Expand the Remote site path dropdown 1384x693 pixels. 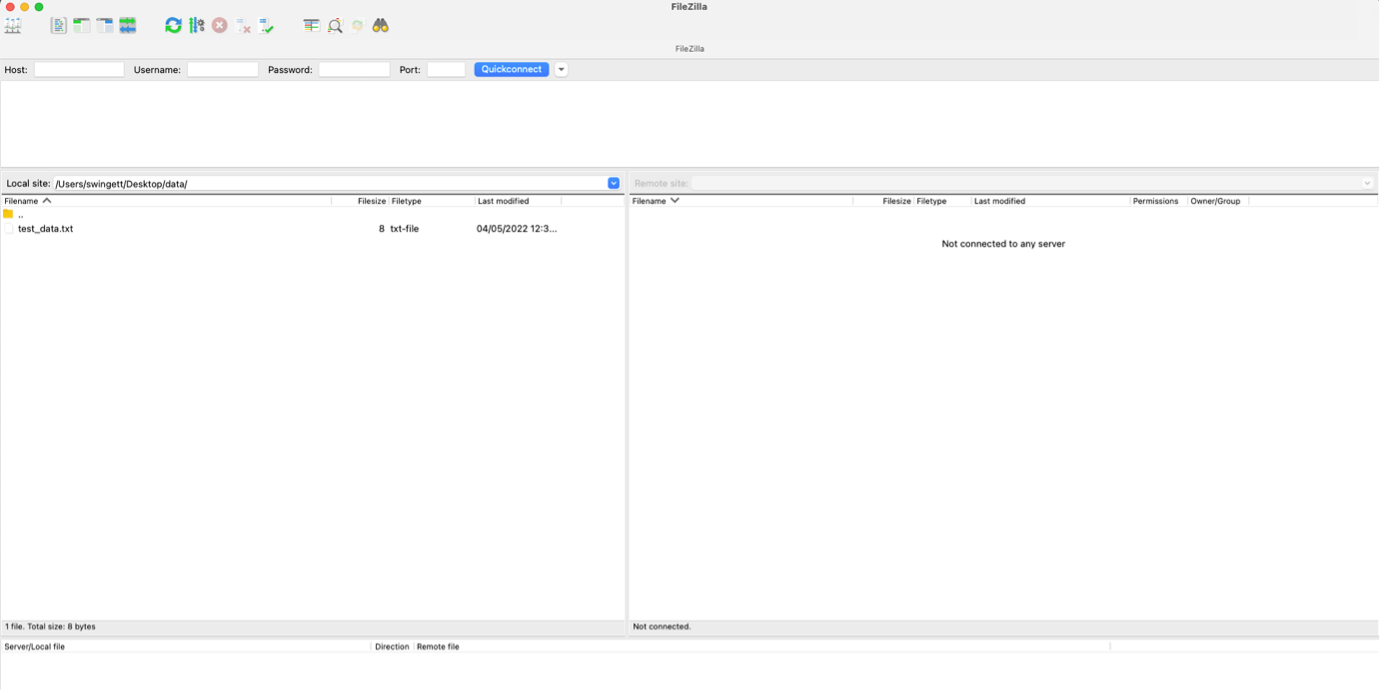point(1368,184)
